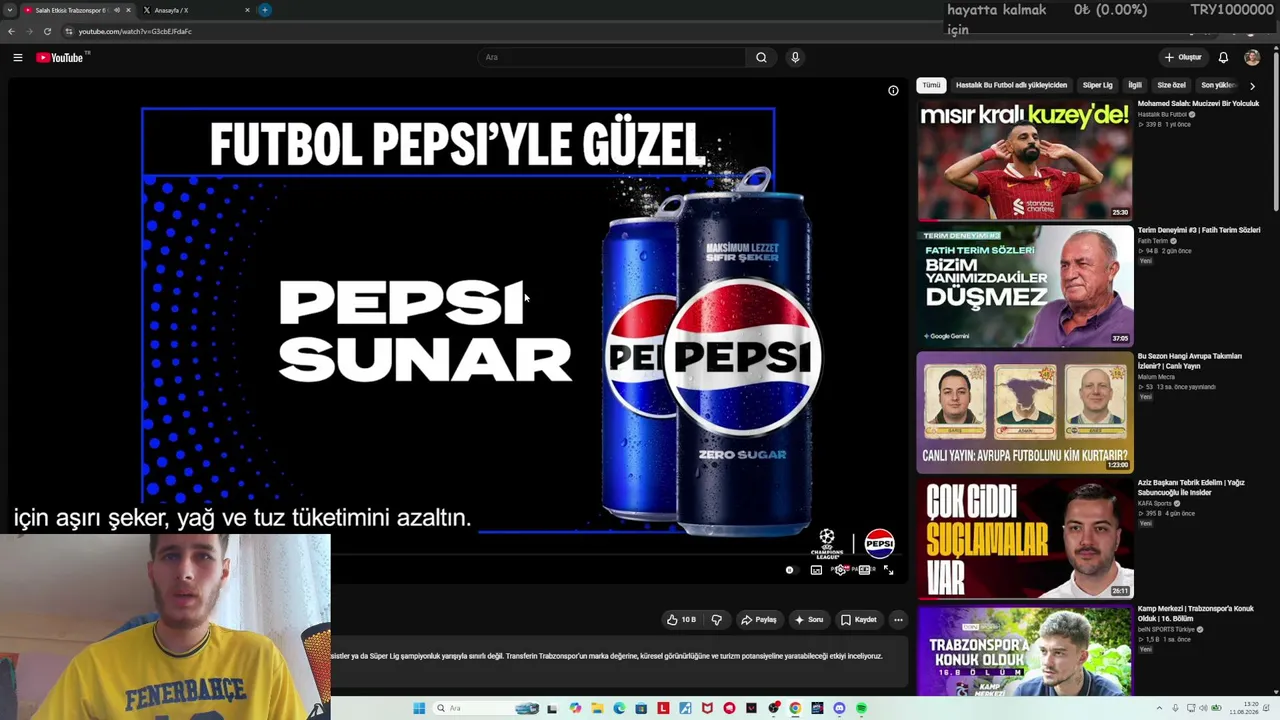1280x720 pixels.
Task: Mute the YouTube tab via speaker icon
Action: pyautogui.click(x=117, y=10)
